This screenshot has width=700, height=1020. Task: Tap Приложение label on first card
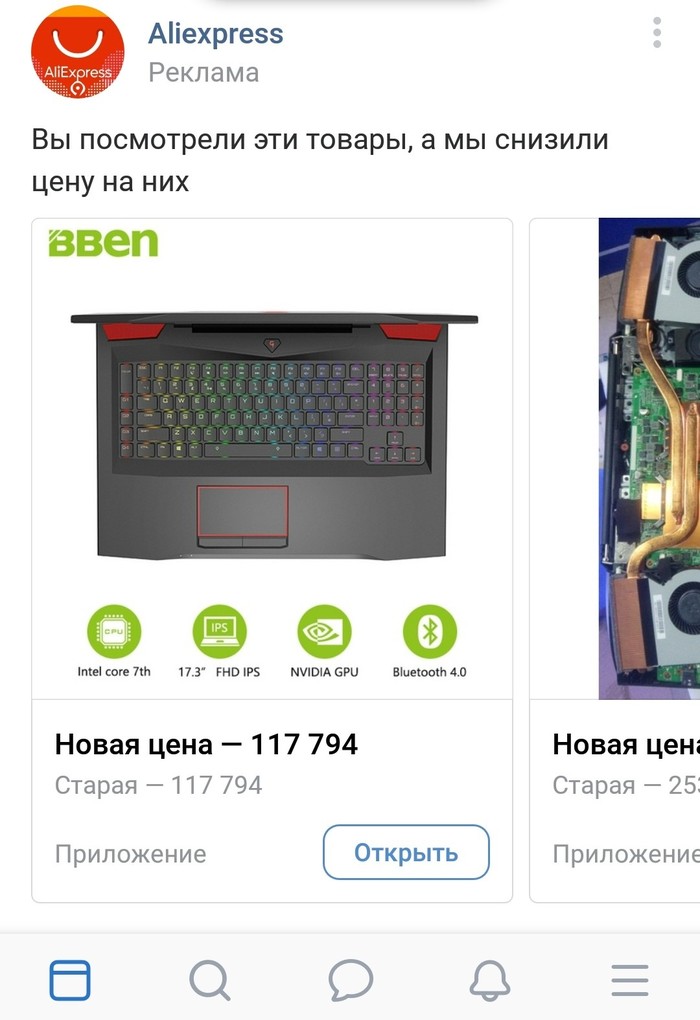(130, 854)
